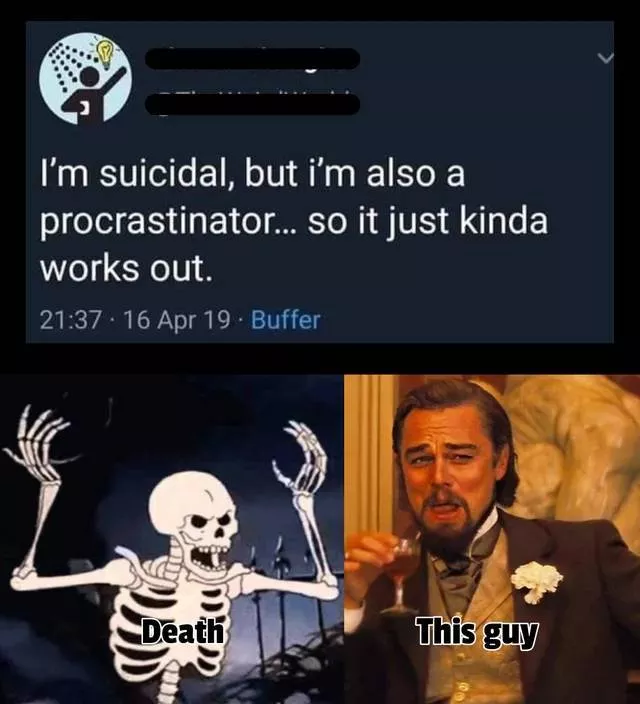The image size is (640, 704).
Task: Open the Buffer source link
Action: [x=286, y=320]
